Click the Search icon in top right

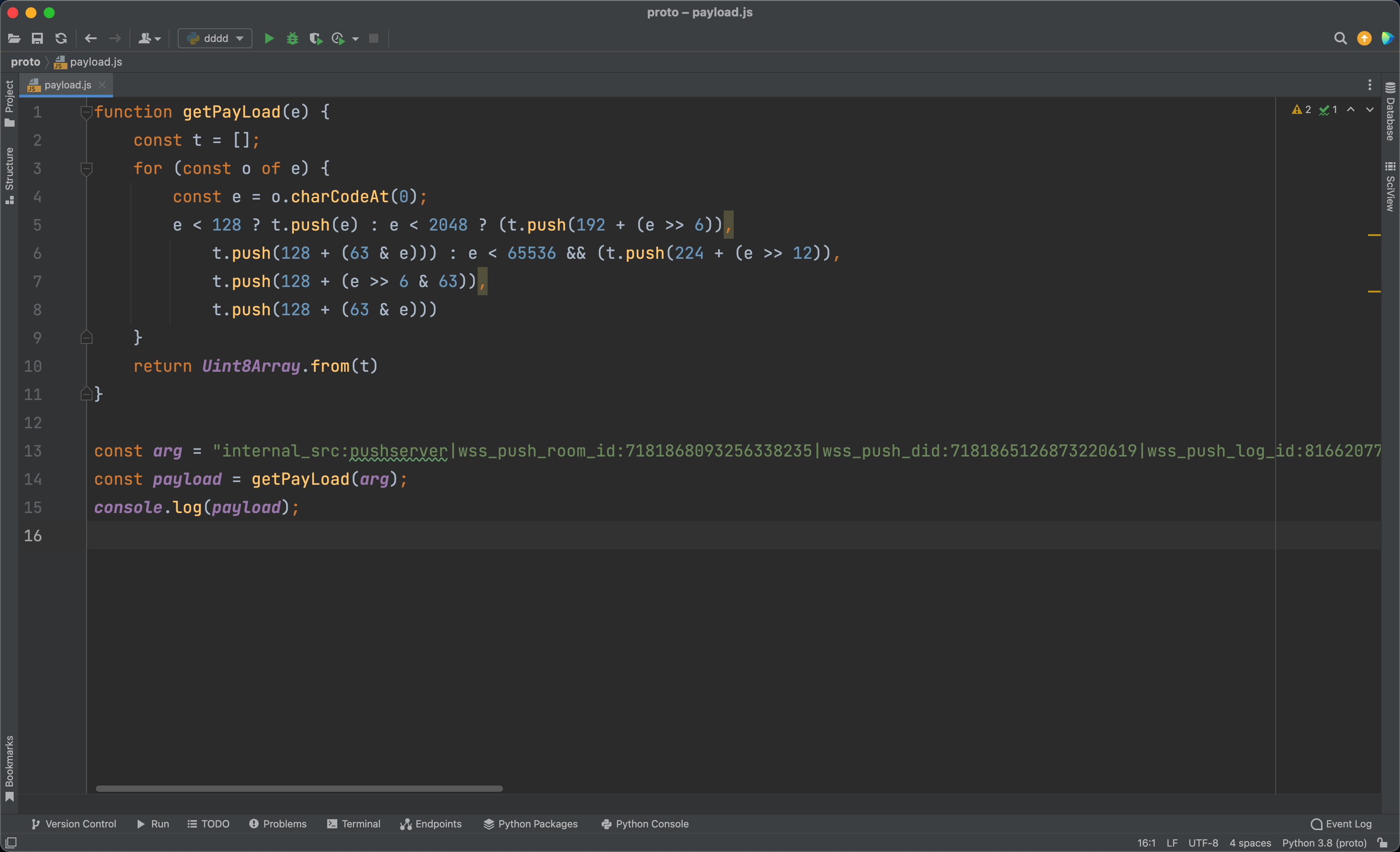tap(1339, 38)
